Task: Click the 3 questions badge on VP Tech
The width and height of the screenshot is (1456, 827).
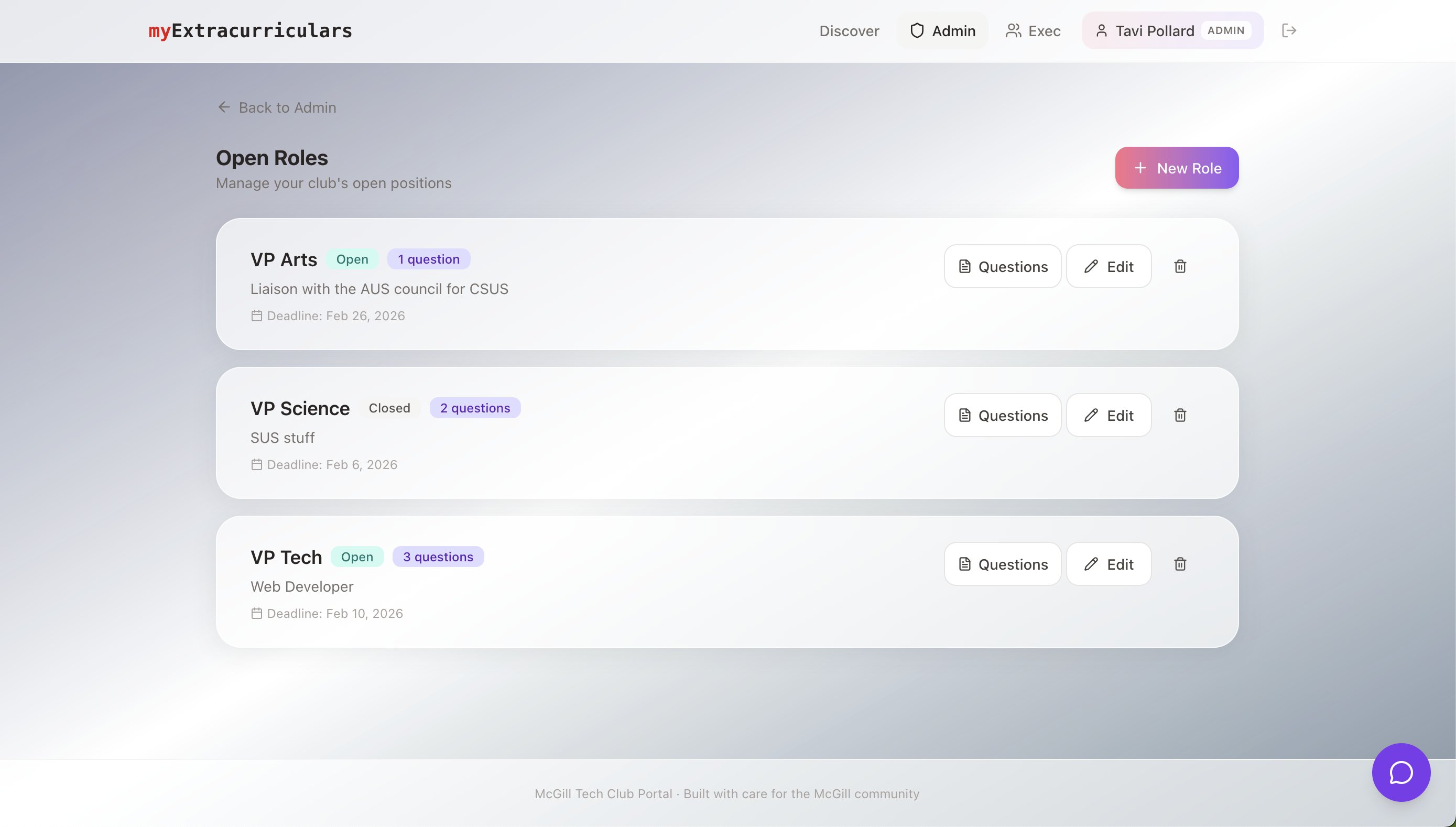Action: [438, 557]
